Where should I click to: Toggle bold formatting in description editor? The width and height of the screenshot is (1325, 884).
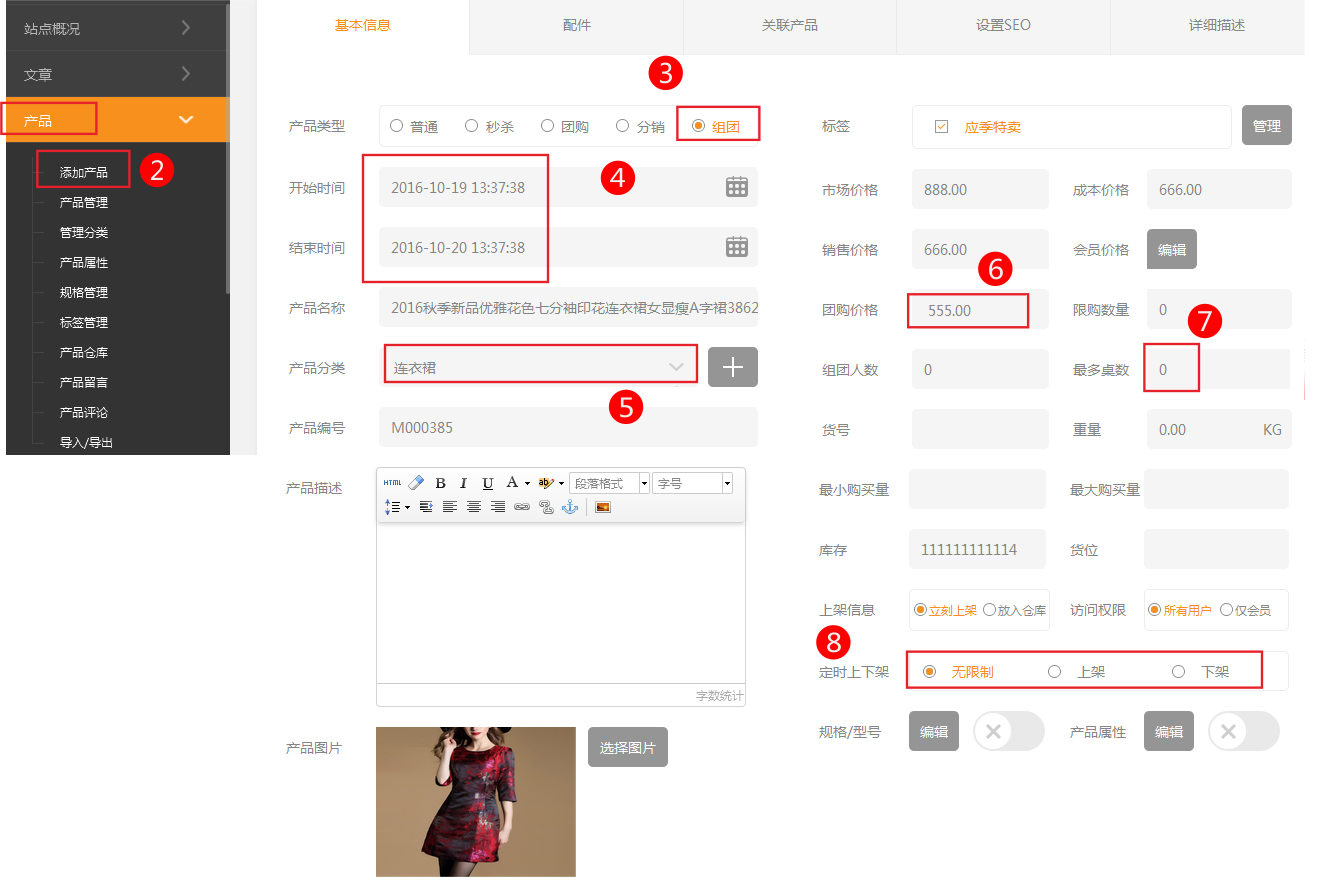click(440, 483)
